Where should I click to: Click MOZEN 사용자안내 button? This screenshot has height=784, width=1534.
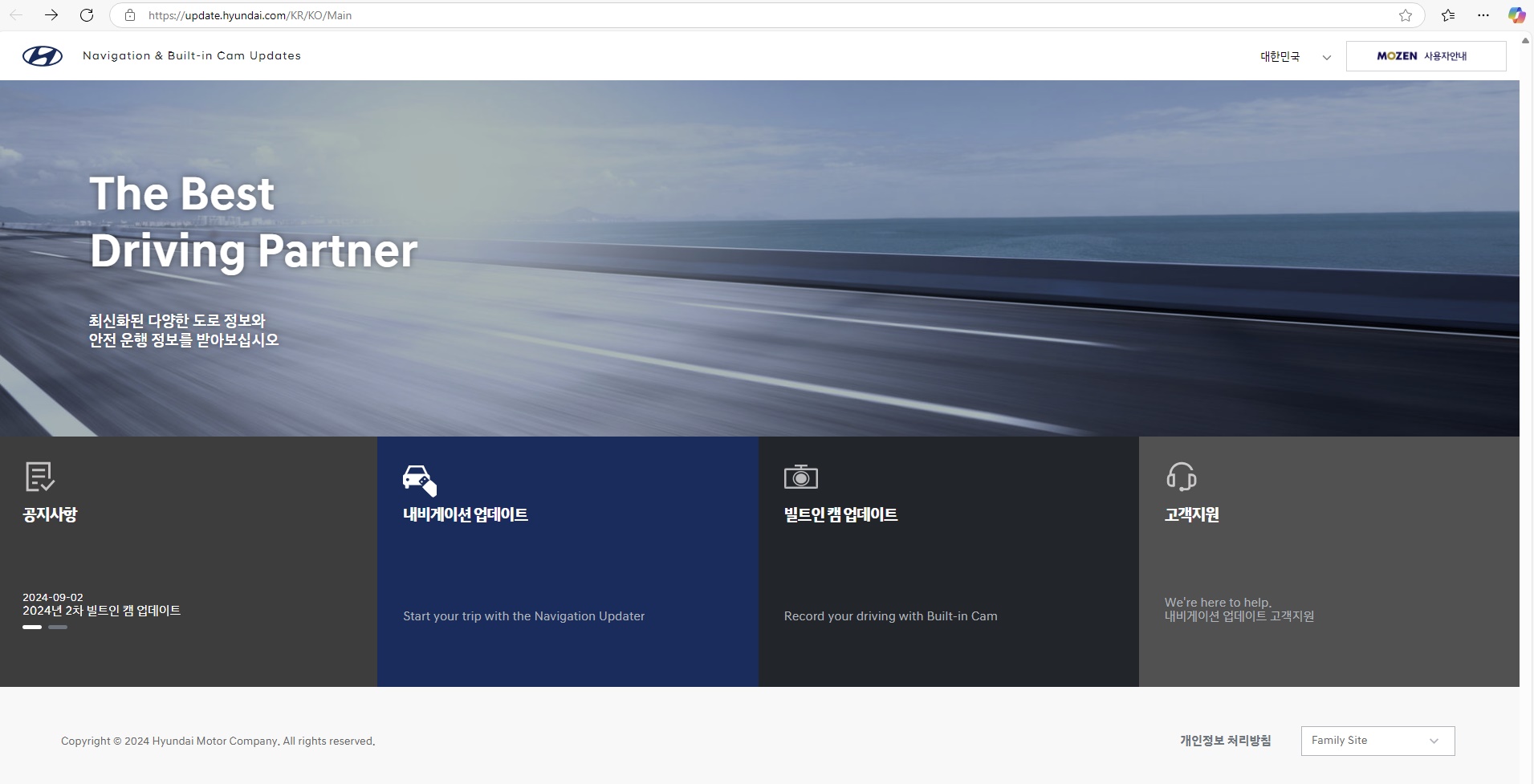(x=1426, y=56)
